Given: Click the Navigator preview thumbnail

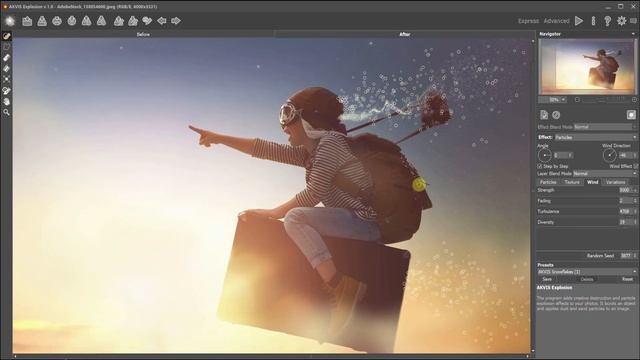Looking at the screenshot, I should pyautogui.click(x=587, y=67).
